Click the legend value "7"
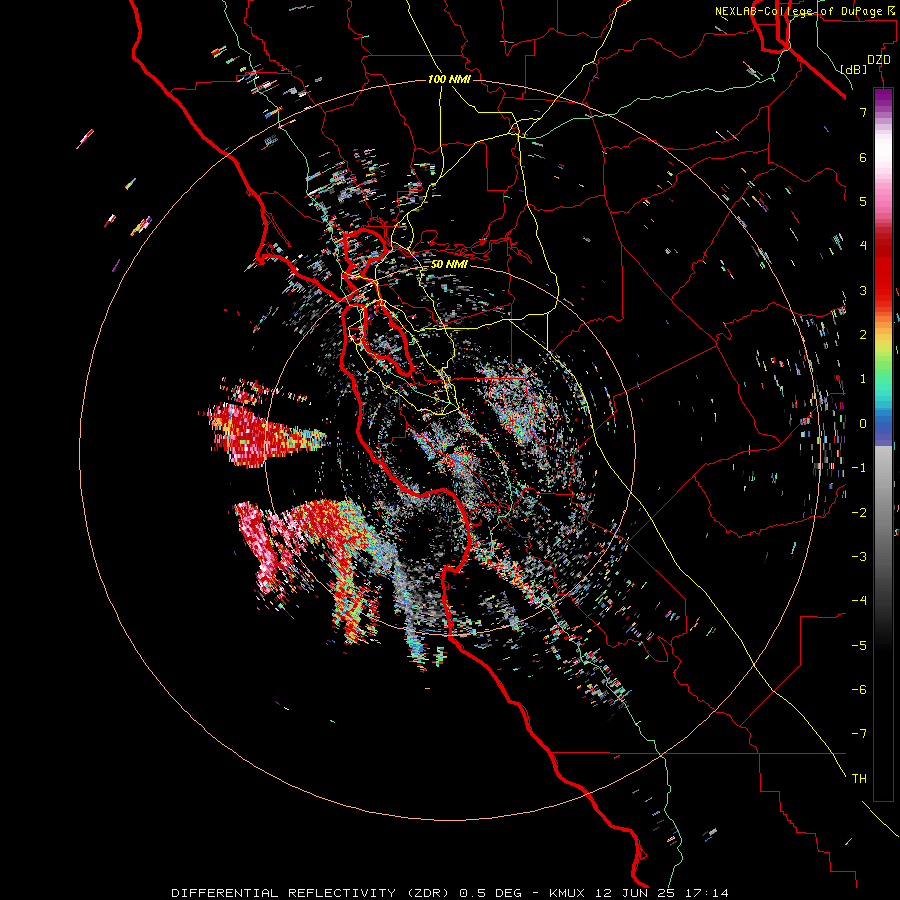 tap(863, 112)
